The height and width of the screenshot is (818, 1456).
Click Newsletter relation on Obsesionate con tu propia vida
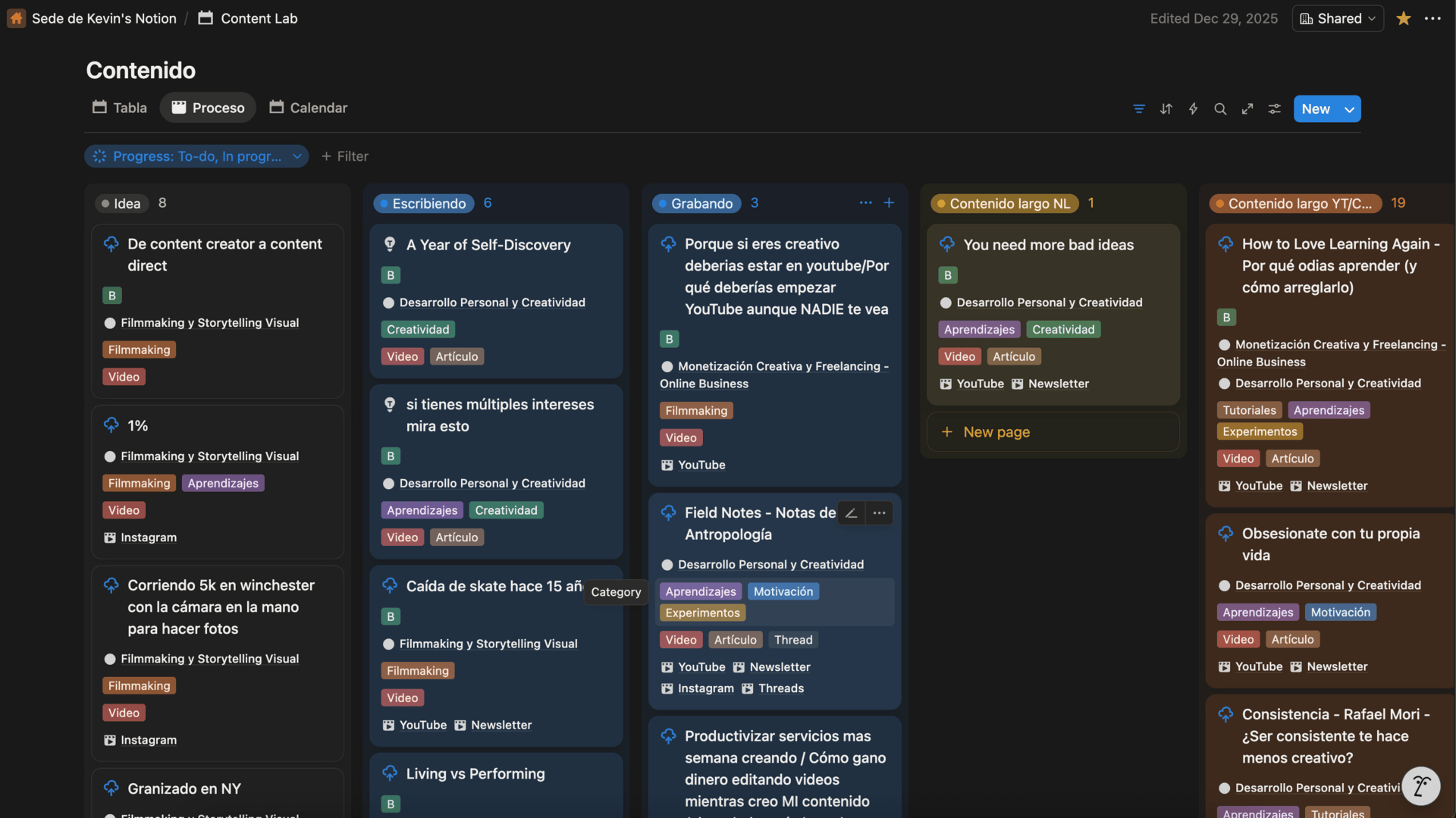[x=1329, y=667]
